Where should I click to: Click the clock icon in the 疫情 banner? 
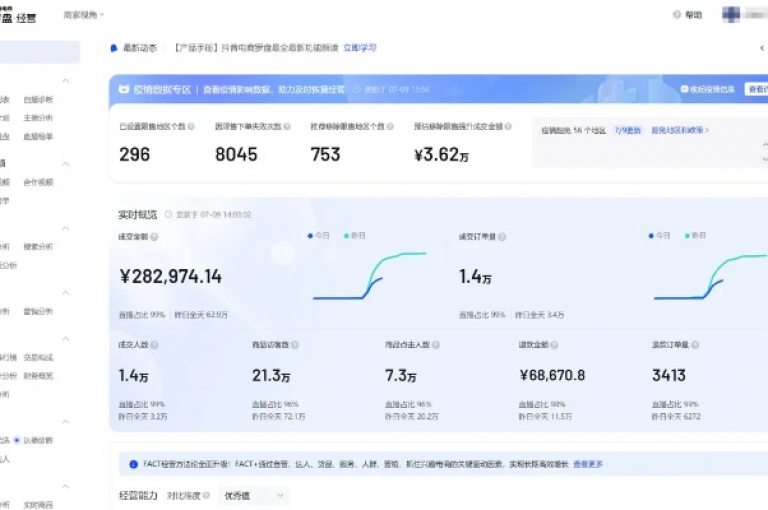[357, 89]
